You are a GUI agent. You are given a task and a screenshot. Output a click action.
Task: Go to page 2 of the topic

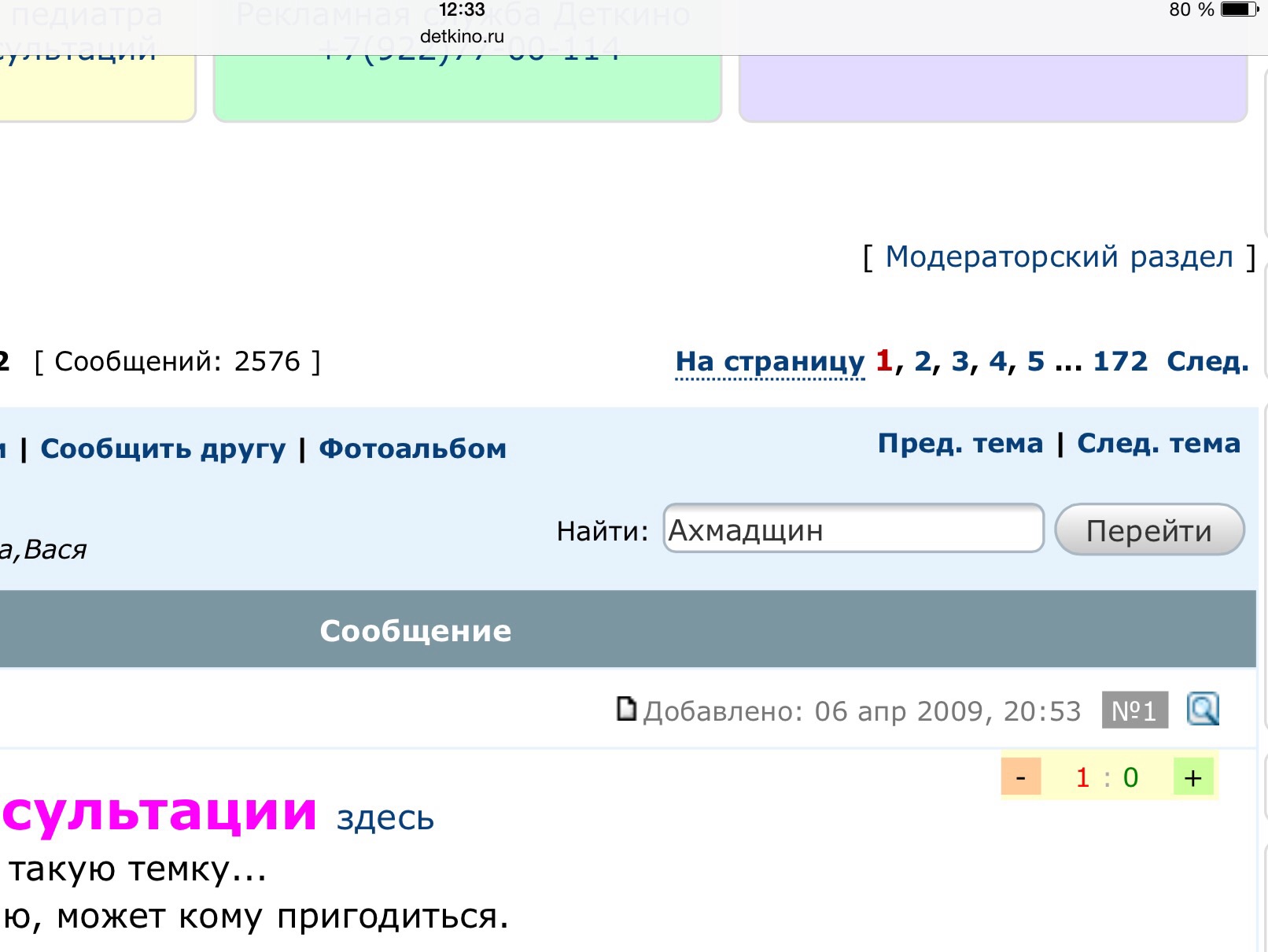click(x=922, y=361)
